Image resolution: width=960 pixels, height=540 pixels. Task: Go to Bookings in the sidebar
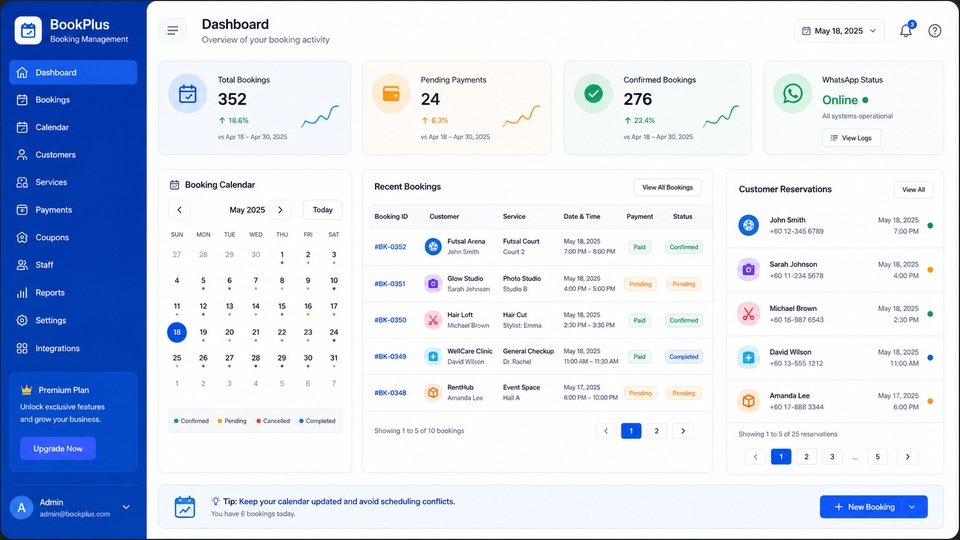pyautogui.click(x=73, y=100)
